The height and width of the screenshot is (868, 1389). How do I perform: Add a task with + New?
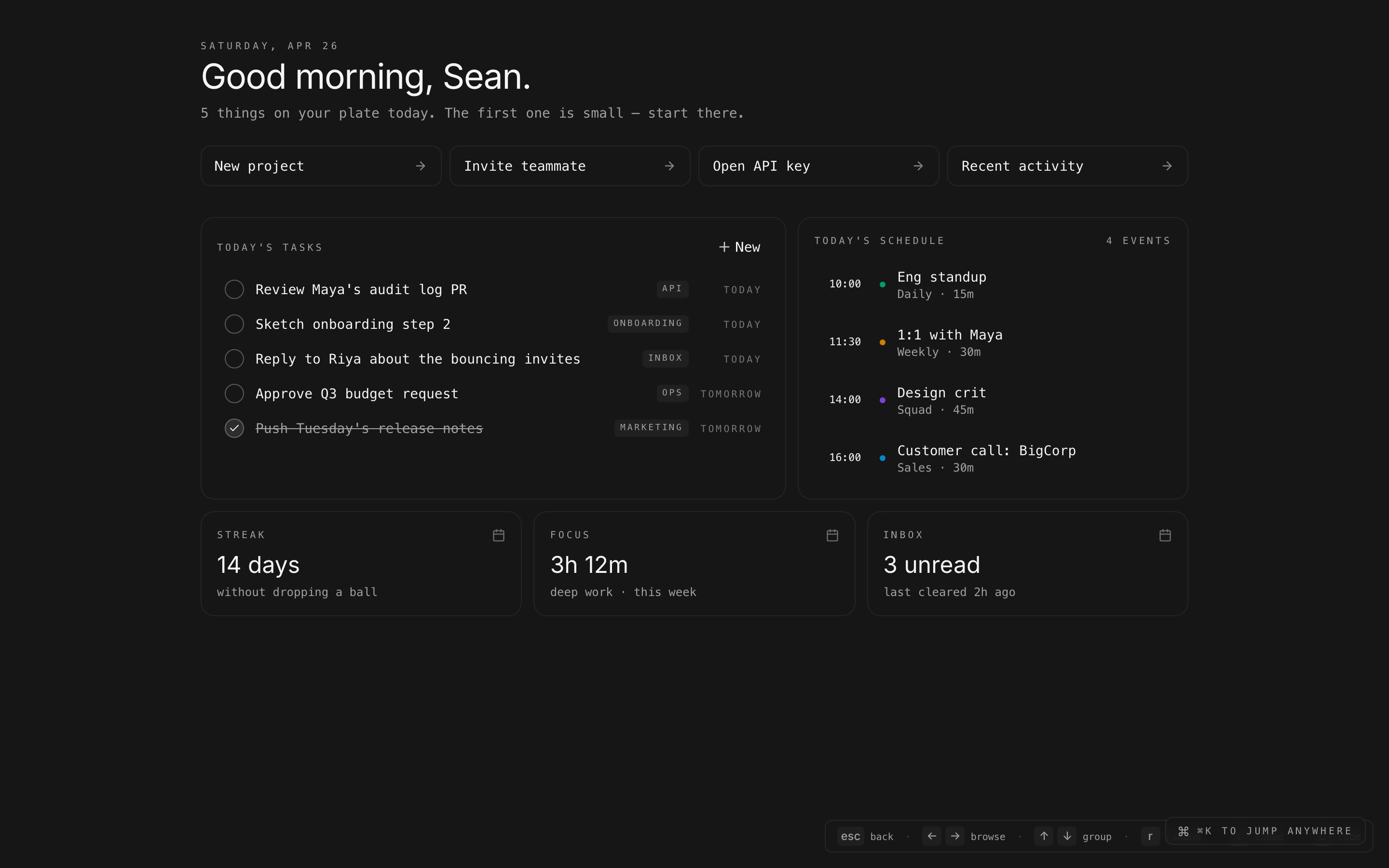739,247
